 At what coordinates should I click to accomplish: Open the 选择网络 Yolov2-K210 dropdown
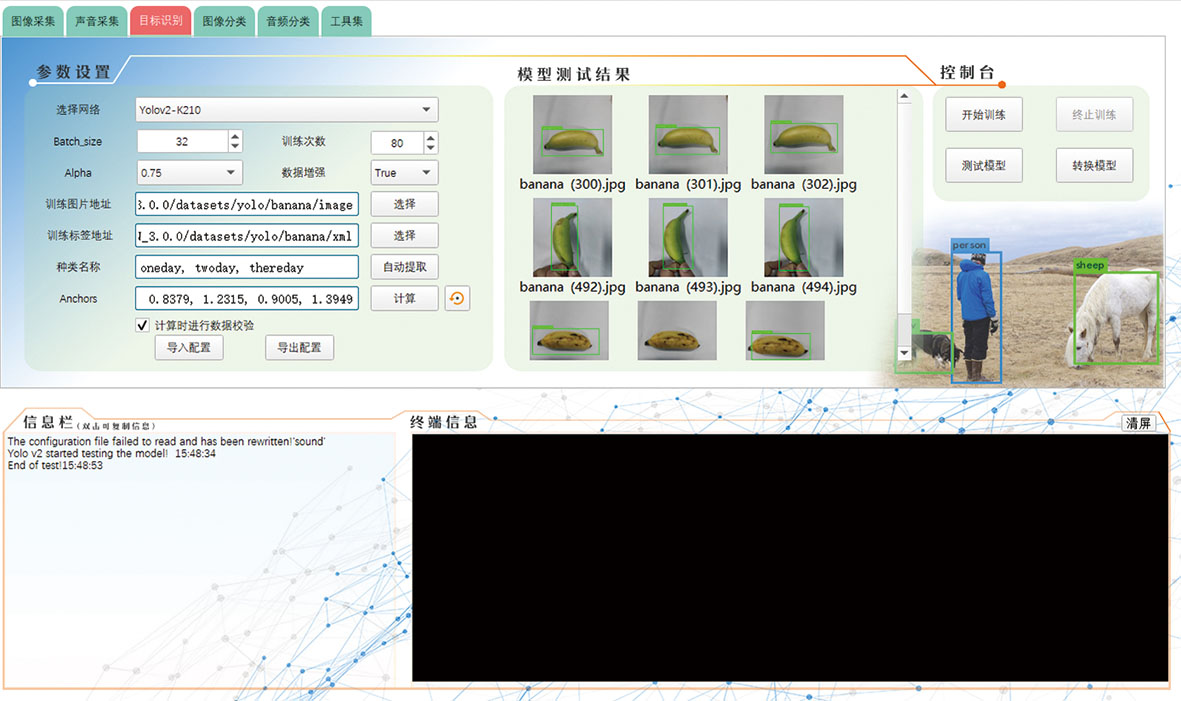[x=286, y=110]
